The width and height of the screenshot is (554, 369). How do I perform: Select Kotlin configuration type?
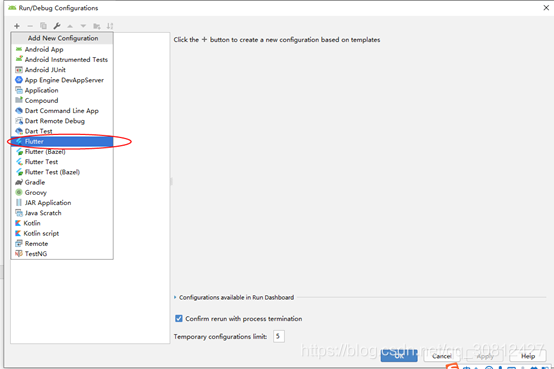tap(62, 223)
